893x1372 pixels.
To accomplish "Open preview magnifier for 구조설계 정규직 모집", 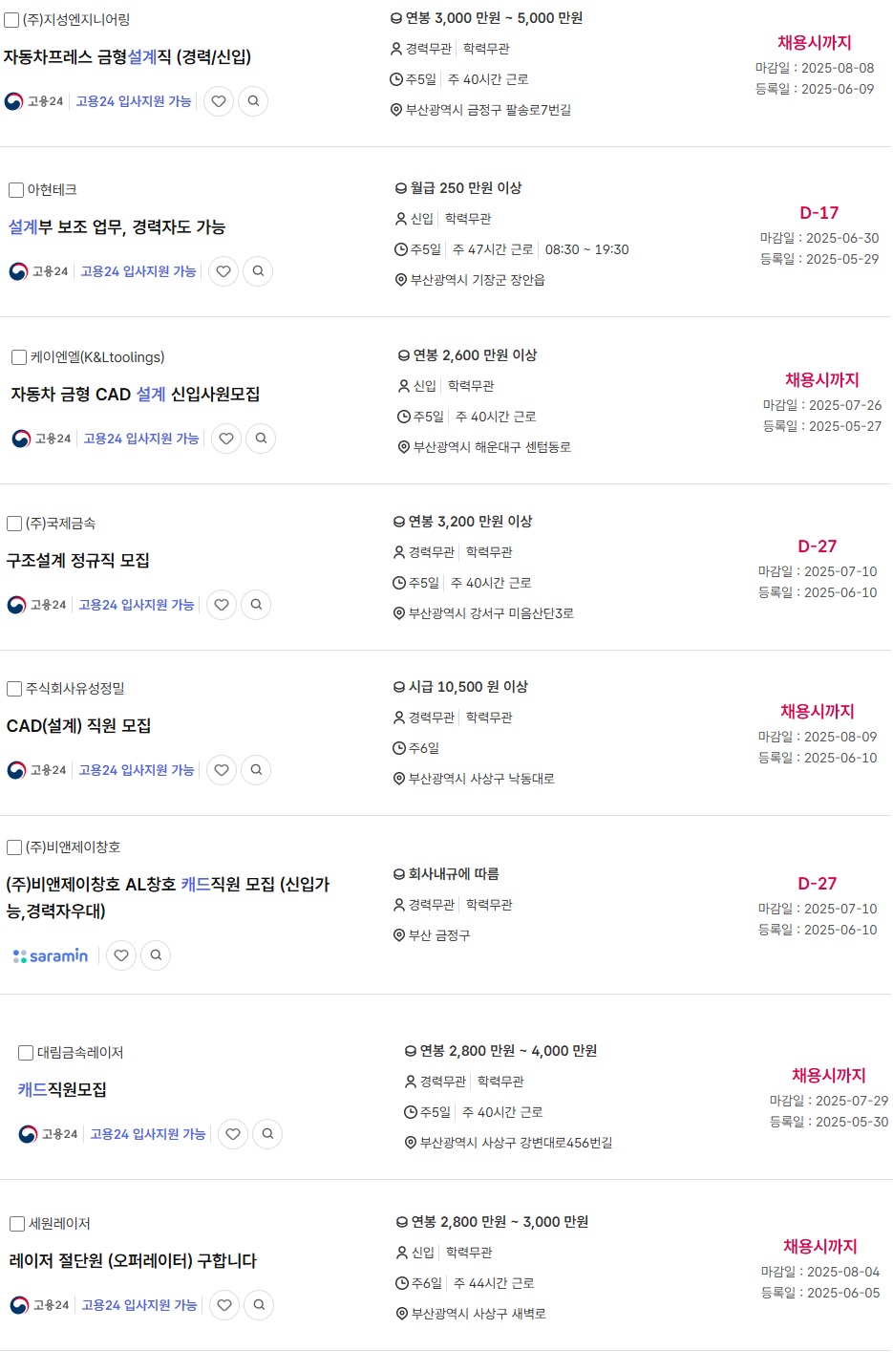I will pos(256,605).
